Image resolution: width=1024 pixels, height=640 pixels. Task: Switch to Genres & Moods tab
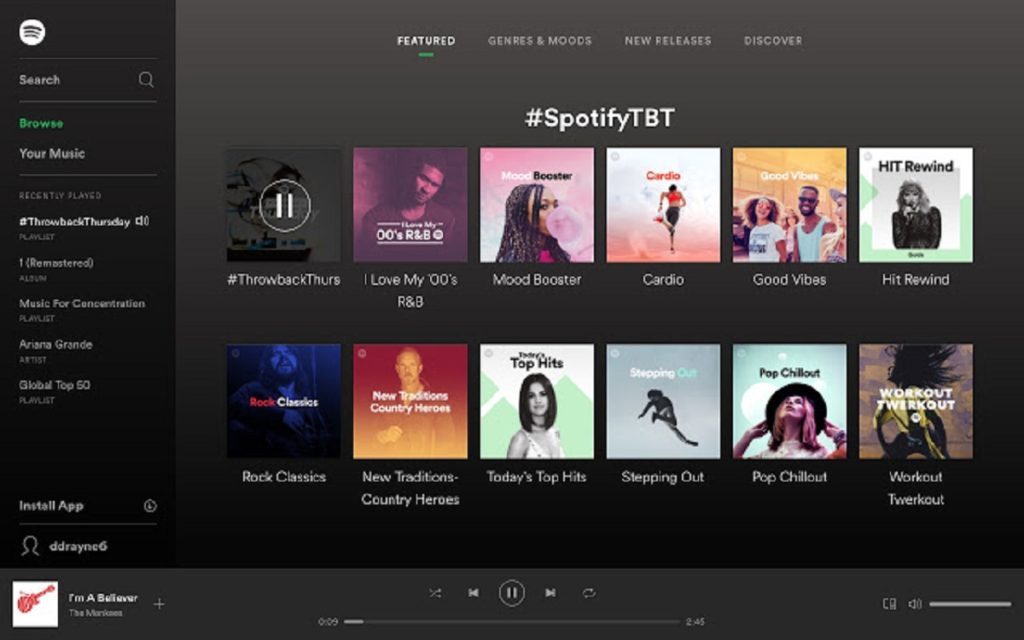pos(539,41)
